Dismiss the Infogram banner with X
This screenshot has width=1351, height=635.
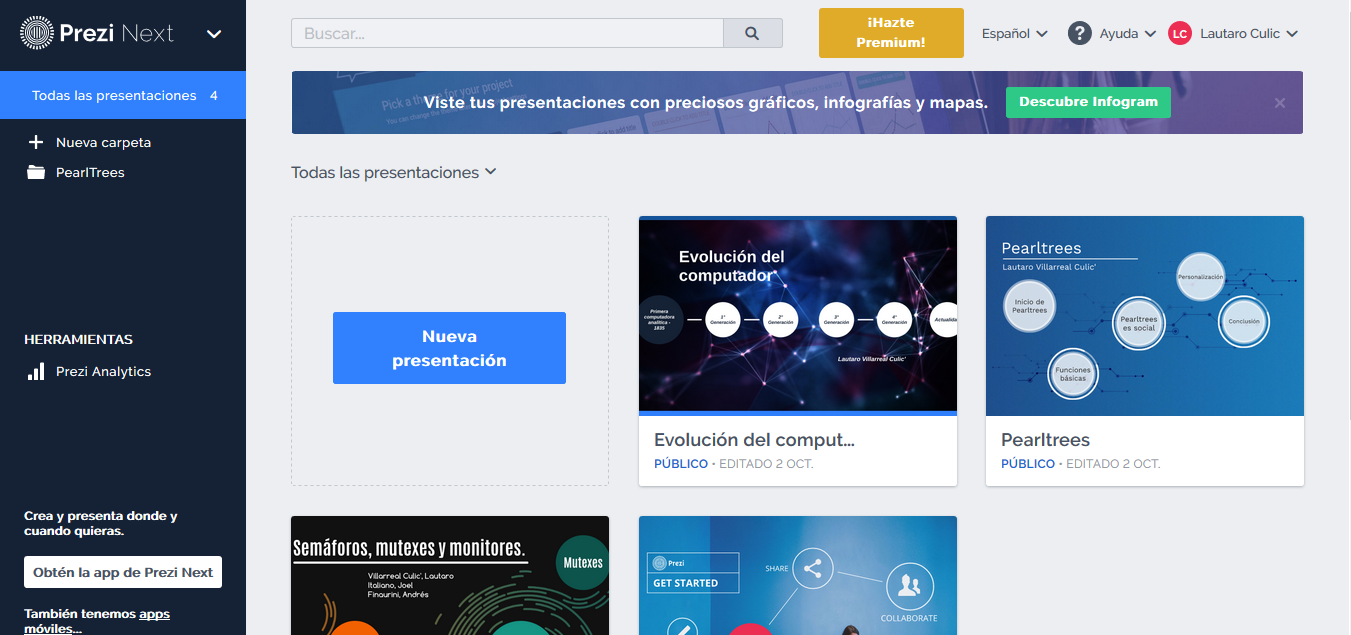click(x=1280, y=102)
